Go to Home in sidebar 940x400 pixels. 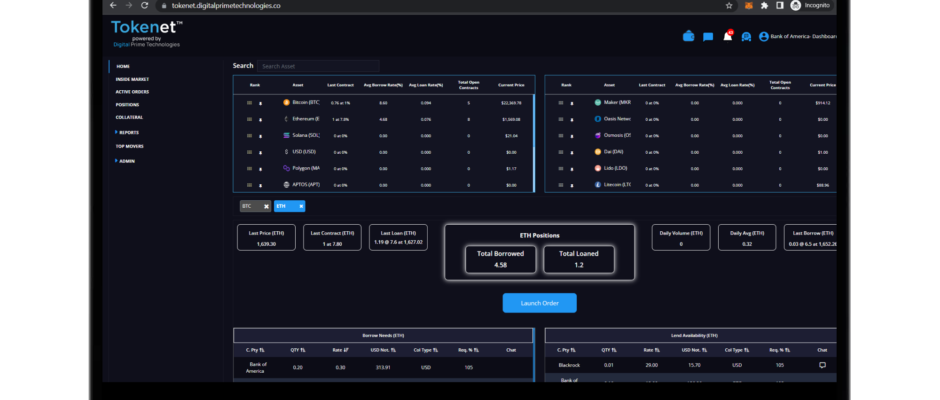tap(123, 67)
